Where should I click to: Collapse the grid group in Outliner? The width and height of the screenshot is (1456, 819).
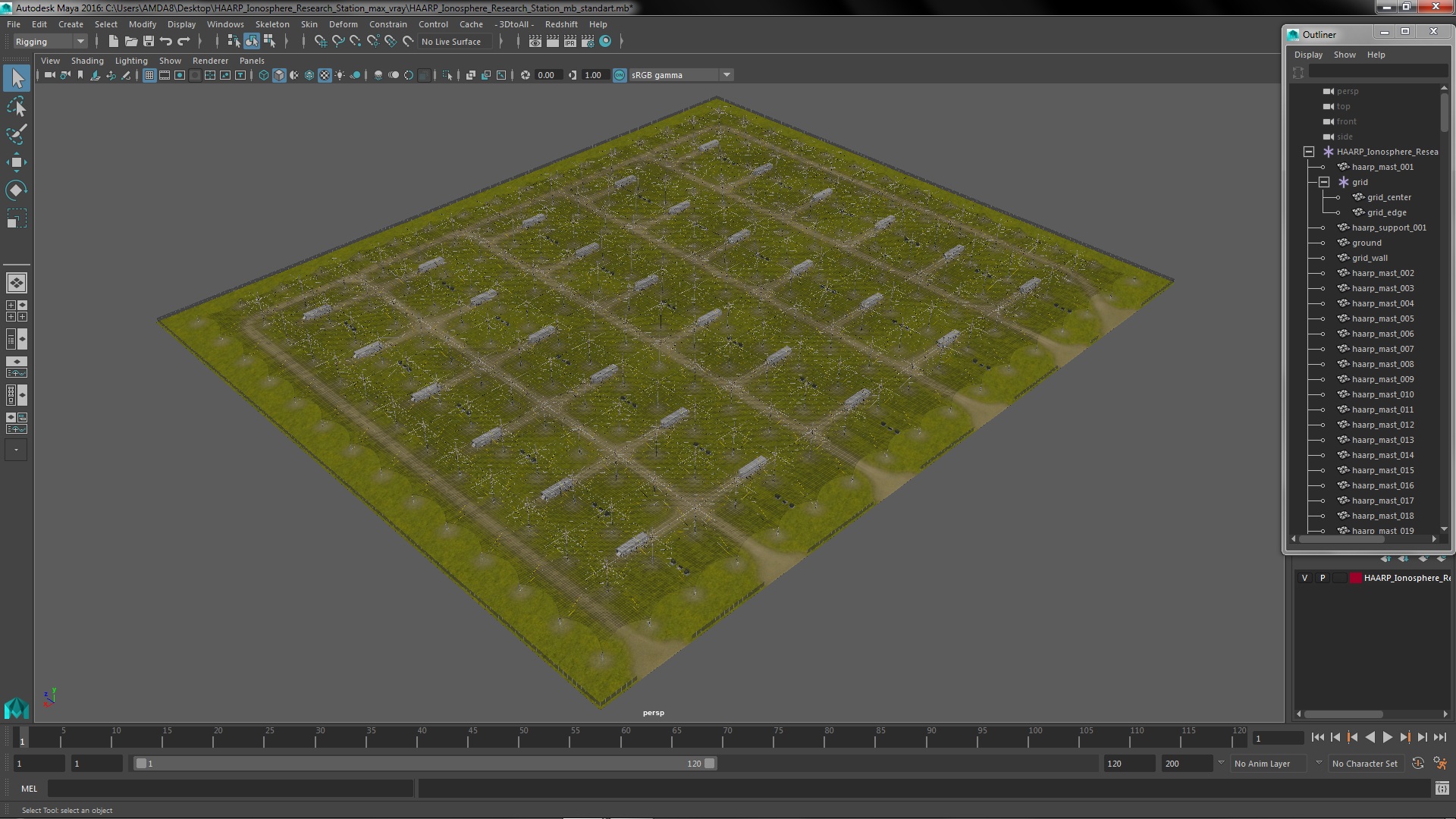(1324, 182)
